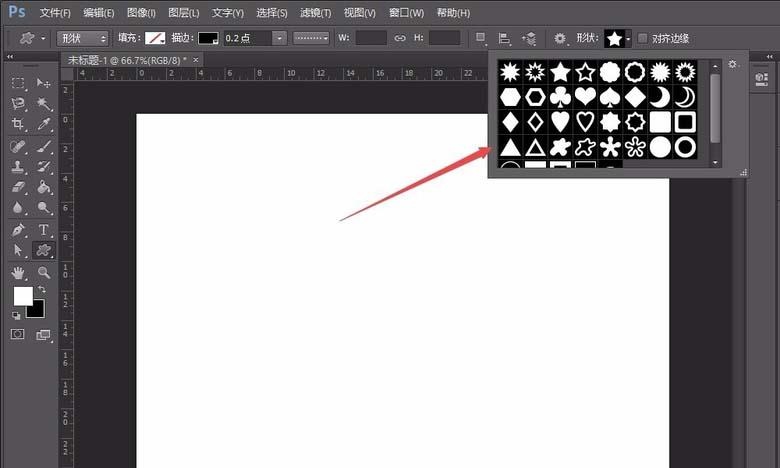Viewport: 780px width, 468px height.
Task: Change the screen mode
Action: point(43,335)
